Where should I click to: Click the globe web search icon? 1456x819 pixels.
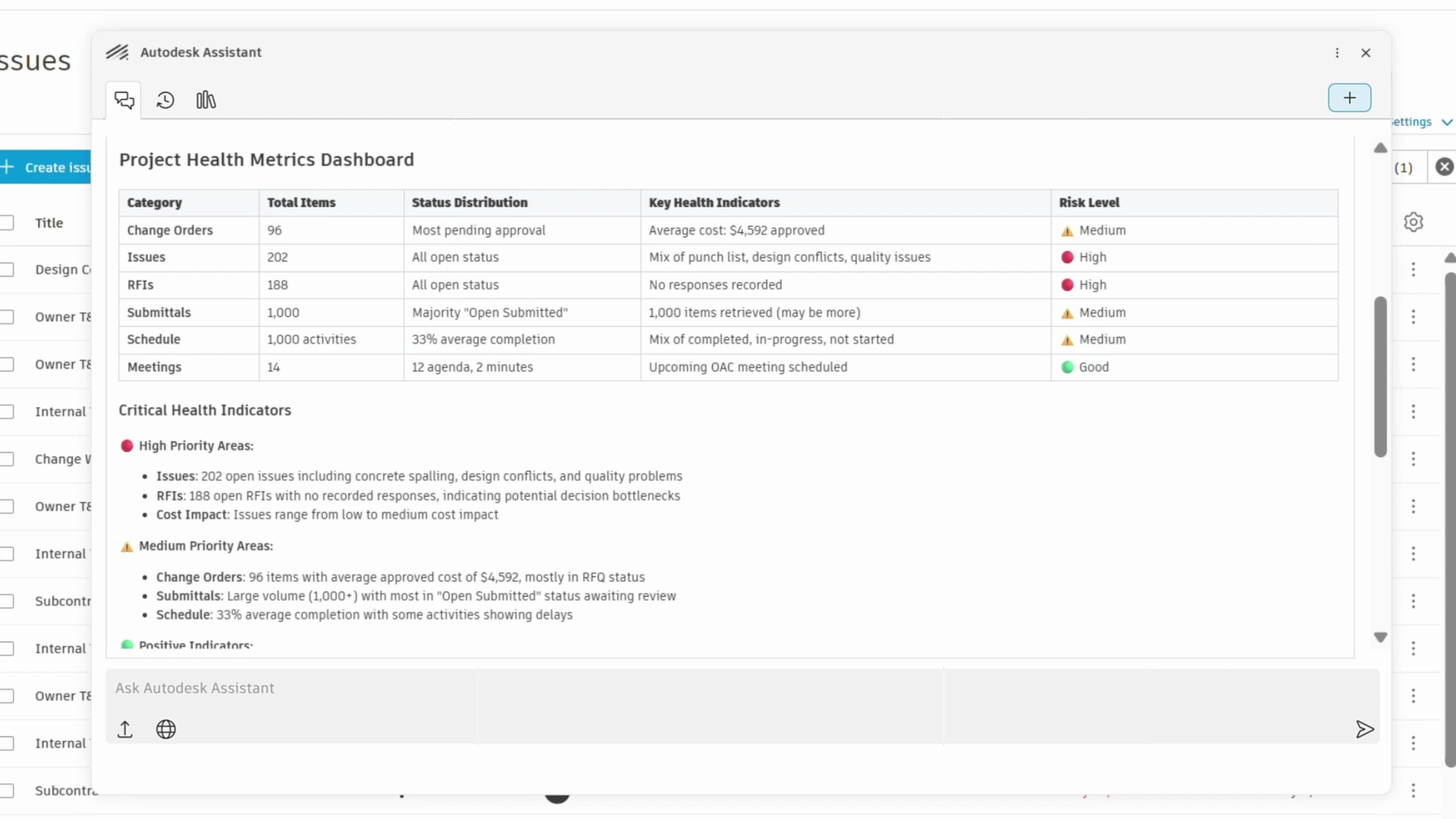(x=166, y=729)
